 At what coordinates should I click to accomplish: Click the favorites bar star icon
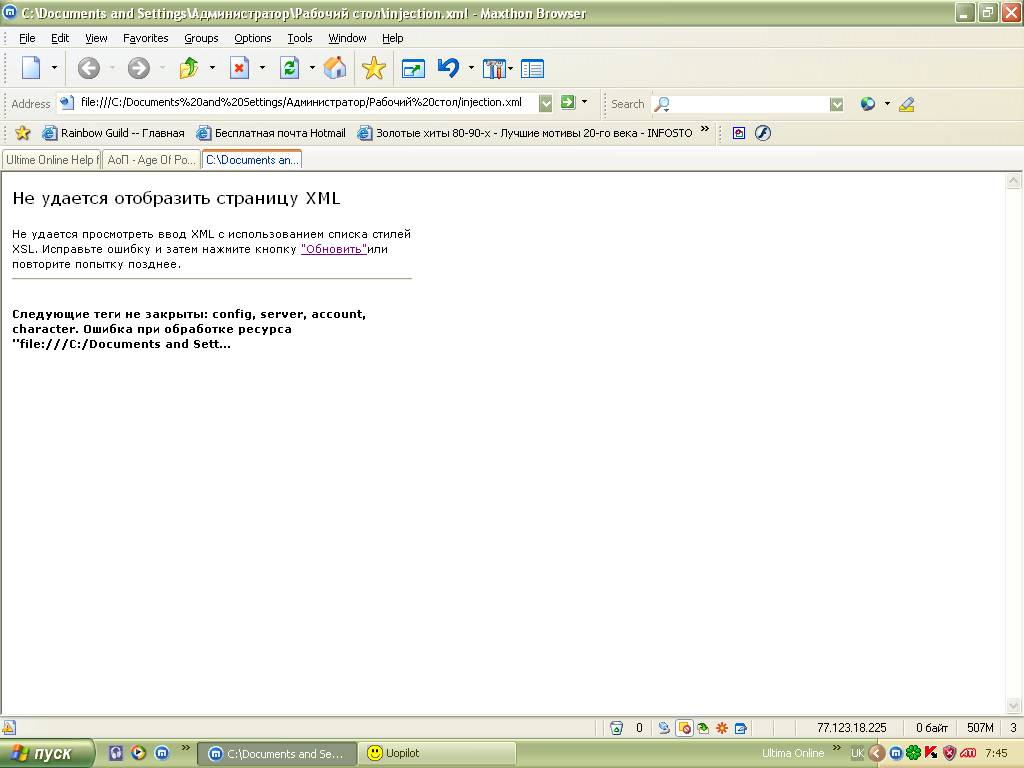coord(22,133)
